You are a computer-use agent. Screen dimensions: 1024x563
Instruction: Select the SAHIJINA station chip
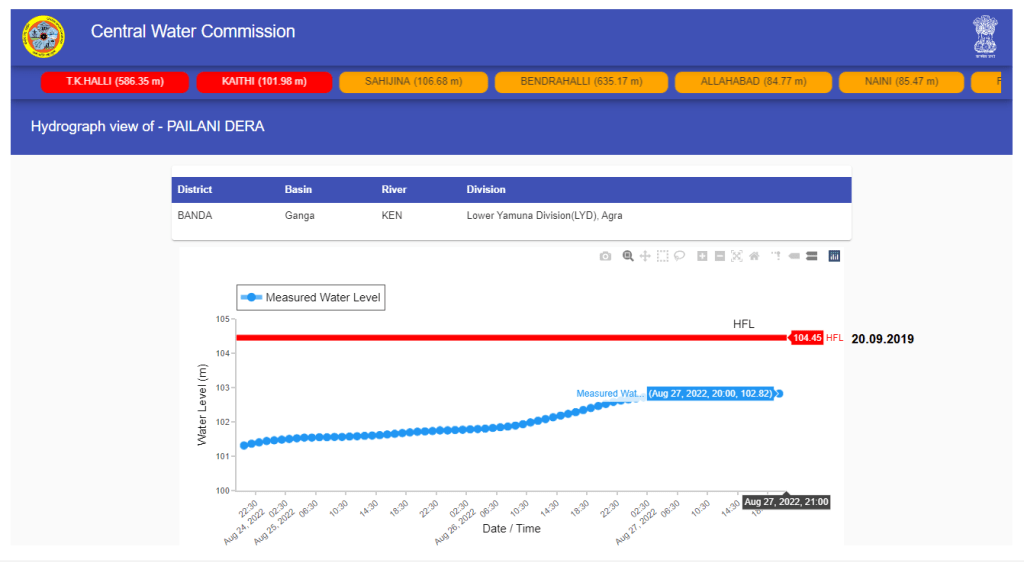[413, 82]
